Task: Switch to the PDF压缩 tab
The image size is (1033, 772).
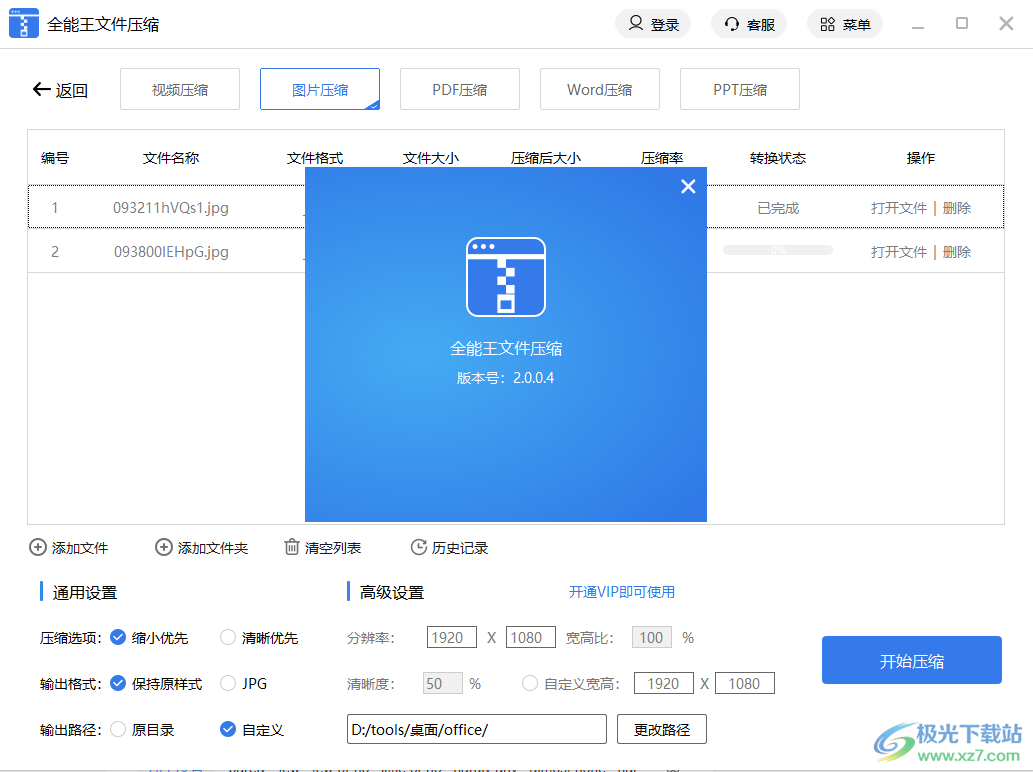Action: (459, 89)
